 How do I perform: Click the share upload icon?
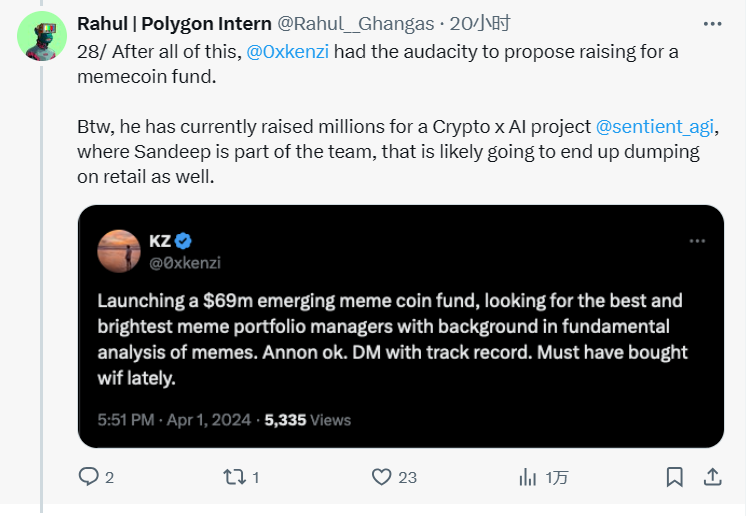[714, 477]
